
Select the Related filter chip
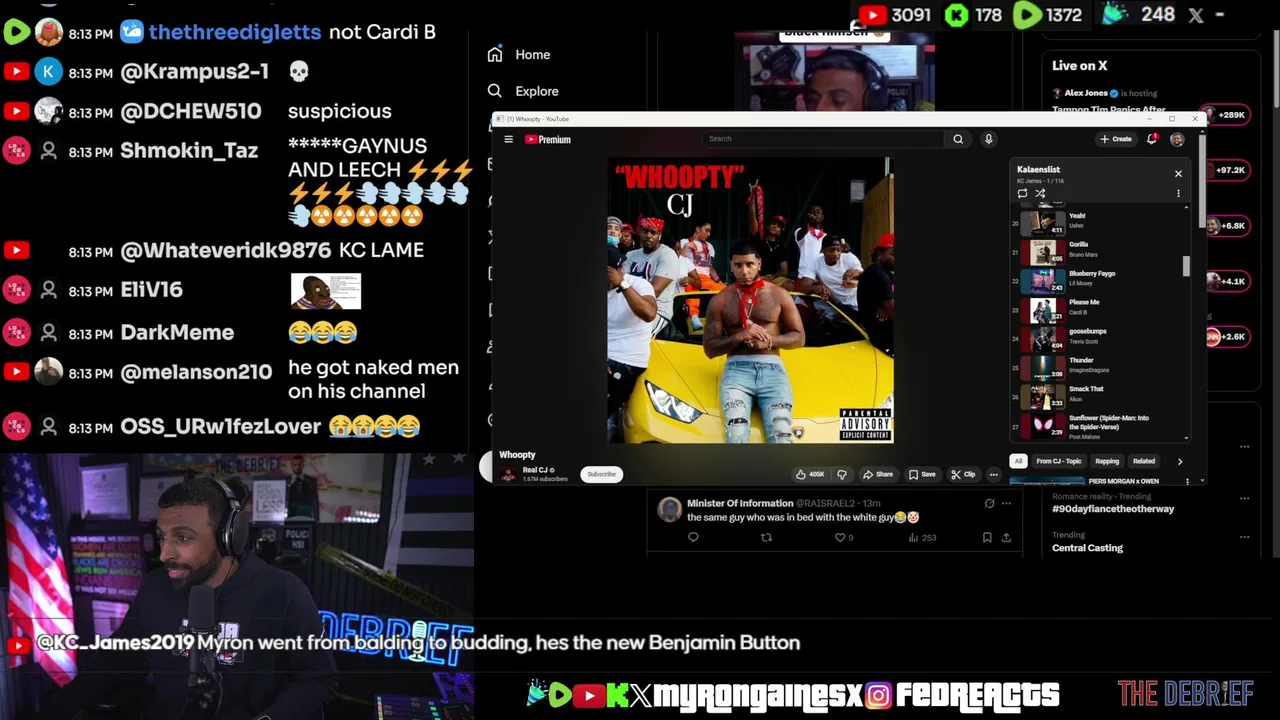[1144, 461]
